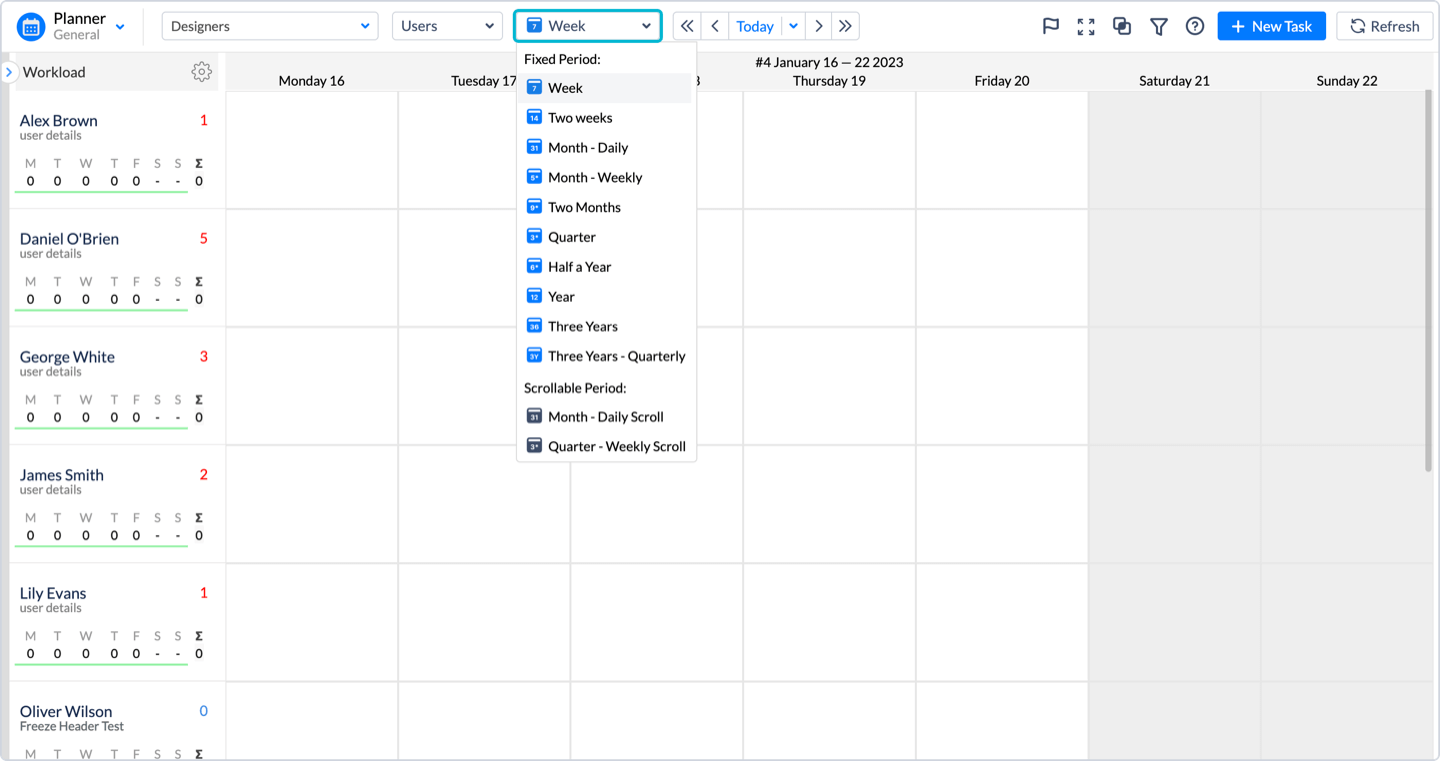The width and height of the screenshot is (1440, 761).
Task: Go to next period single arrow
Action: [x=819, y=26]
